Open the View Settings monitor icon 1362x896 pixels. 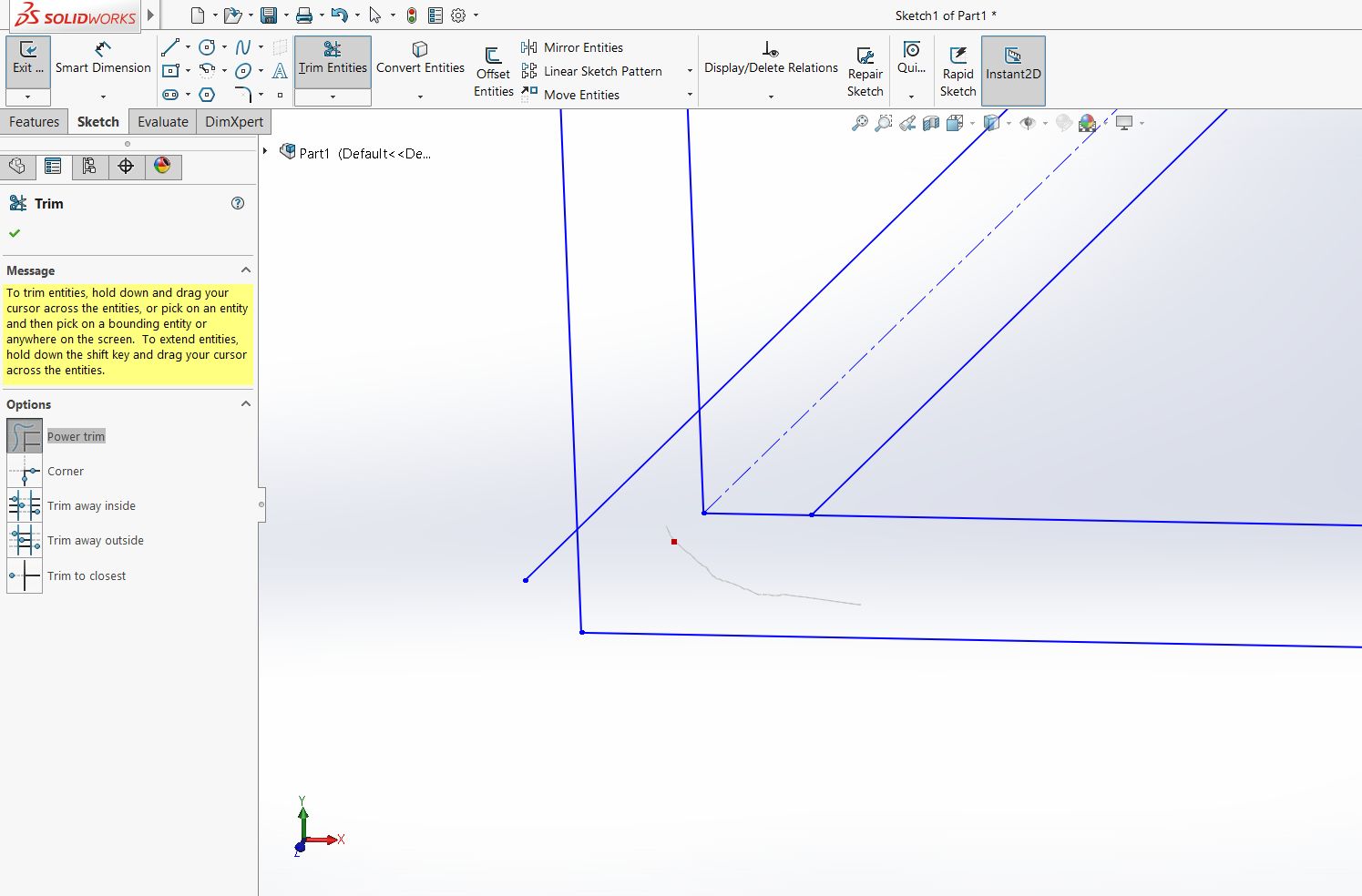tap(1124, 123)
